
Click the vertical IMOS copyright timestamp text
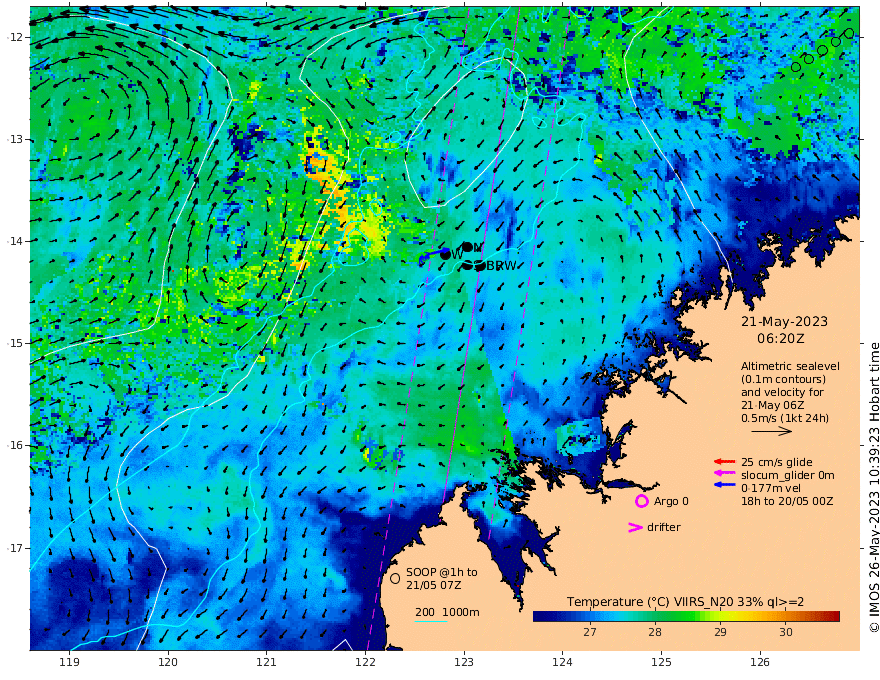coord(874,487)
